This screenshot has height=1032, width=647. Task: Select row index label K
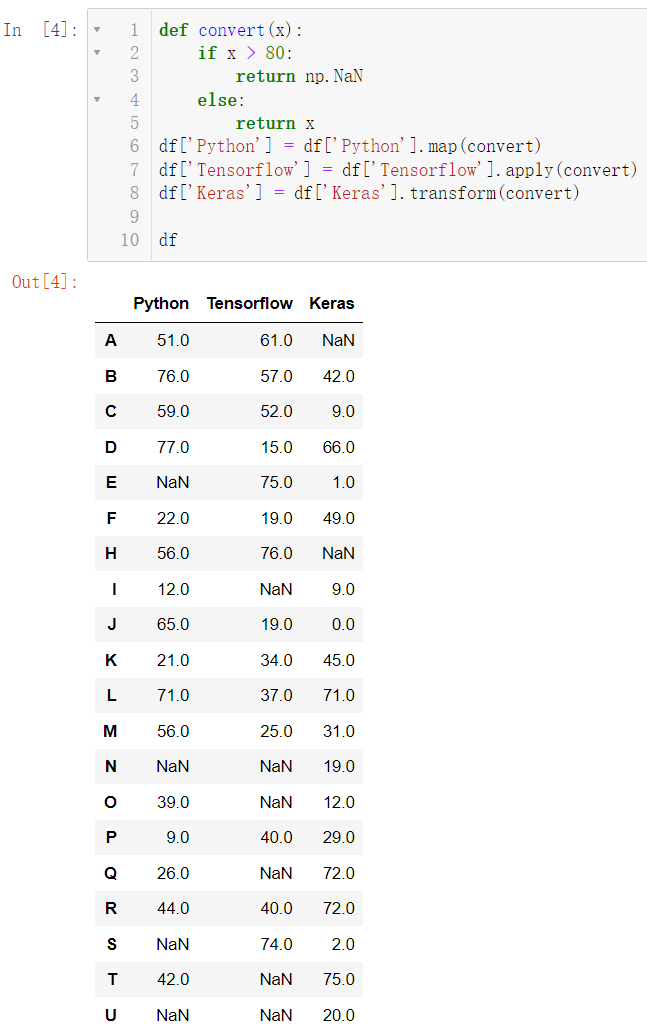pos(111,660)
